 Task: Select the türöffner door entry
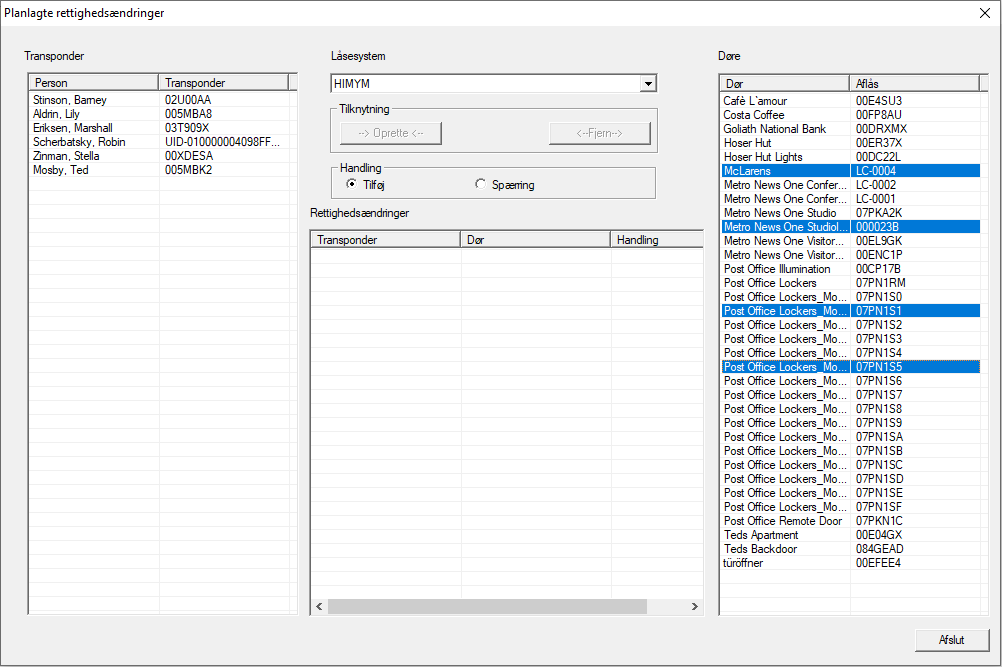tap(746, 563)
